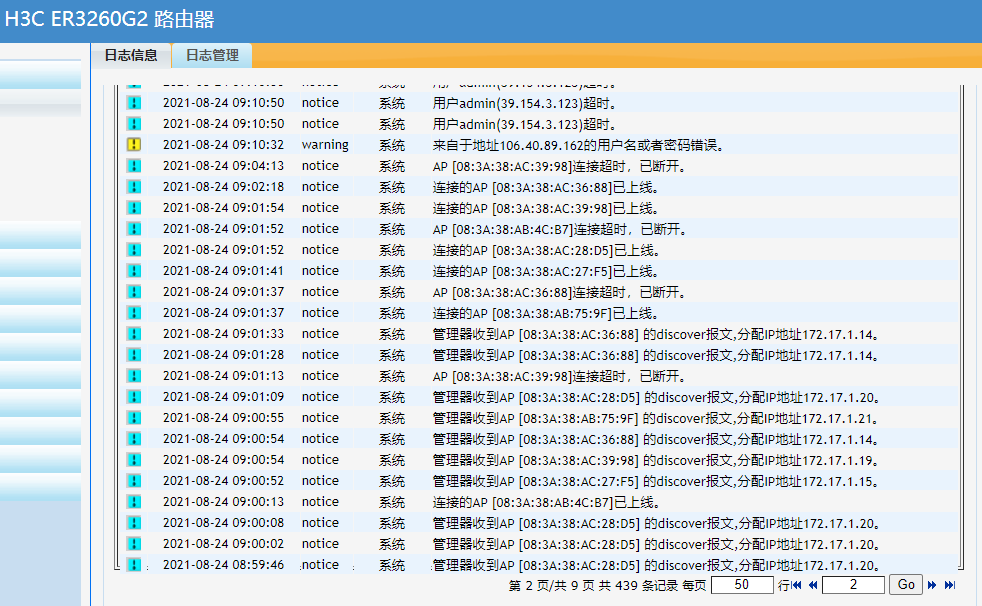Click notice icon of 09:01:37 AP 36:88 timeout row
Image resolution: width=982 pixels, height=606 pixels.
point(134,292)
